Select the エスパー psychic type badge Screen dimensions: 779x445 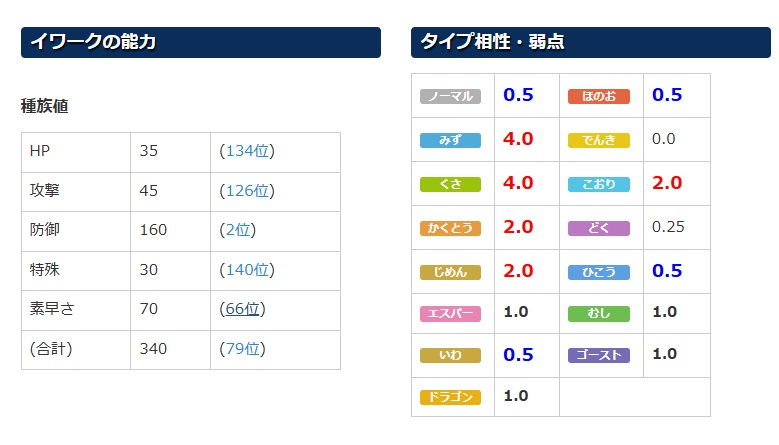click(450, 314)
